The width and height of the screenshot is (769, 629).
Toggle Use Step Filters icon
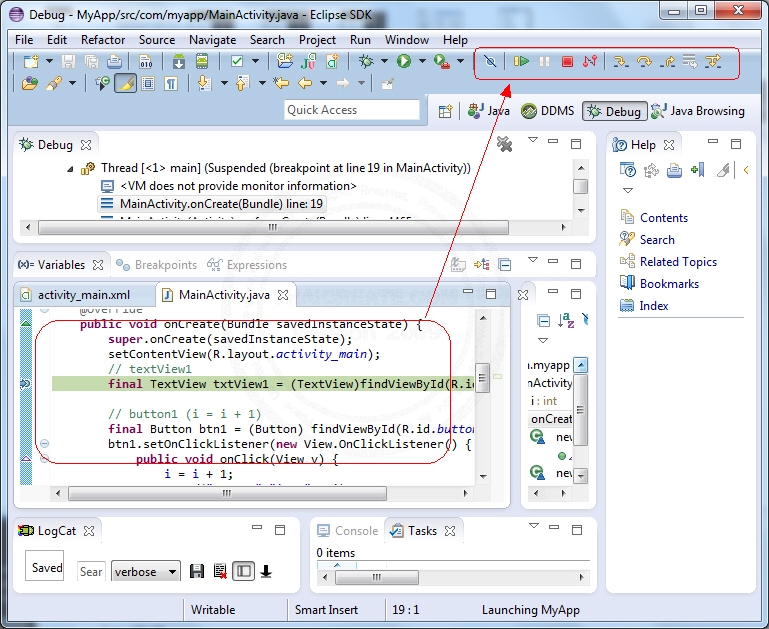coord(713,61)
